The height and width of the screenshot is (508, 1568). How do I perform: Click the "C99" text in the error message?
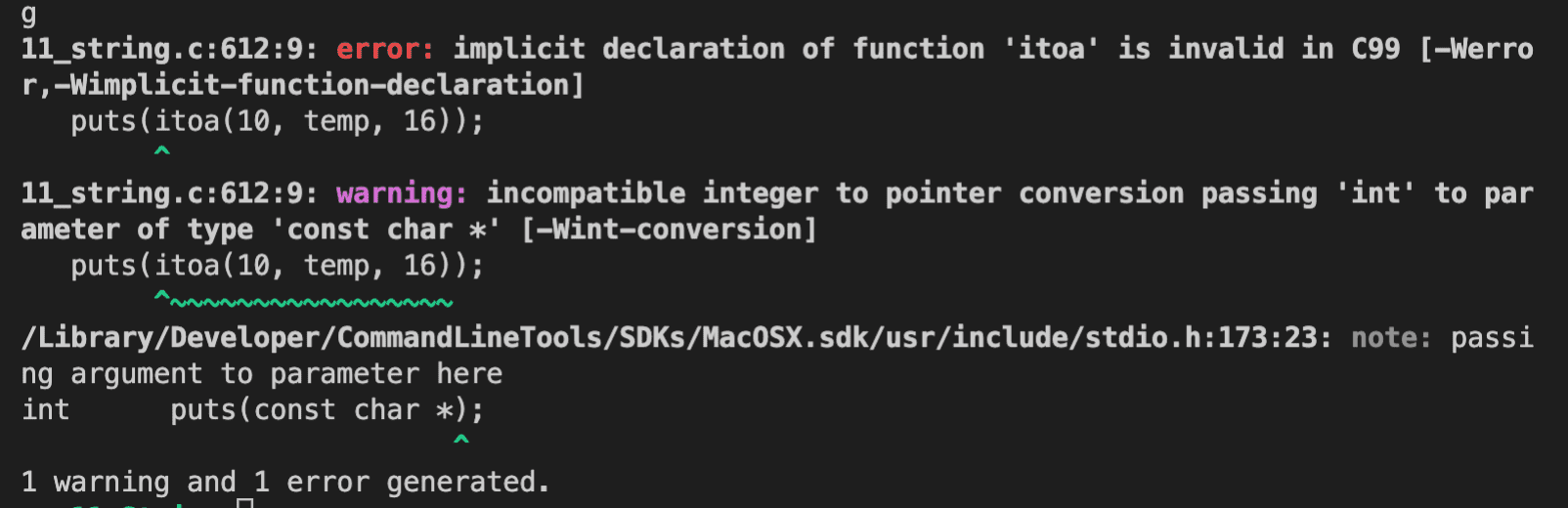[x=1375, y=49]
